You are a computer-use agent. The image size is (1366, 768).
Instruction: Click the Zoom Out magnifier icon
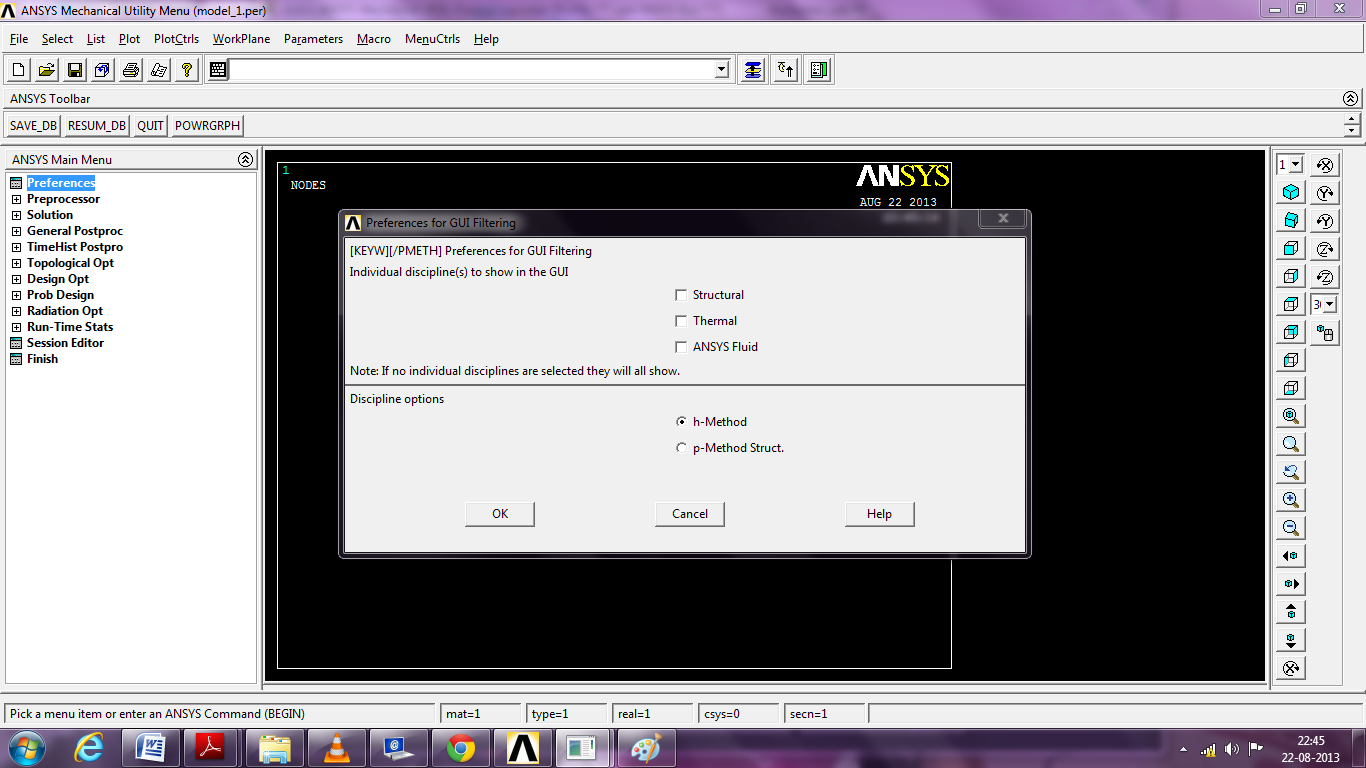point(1291,528)
